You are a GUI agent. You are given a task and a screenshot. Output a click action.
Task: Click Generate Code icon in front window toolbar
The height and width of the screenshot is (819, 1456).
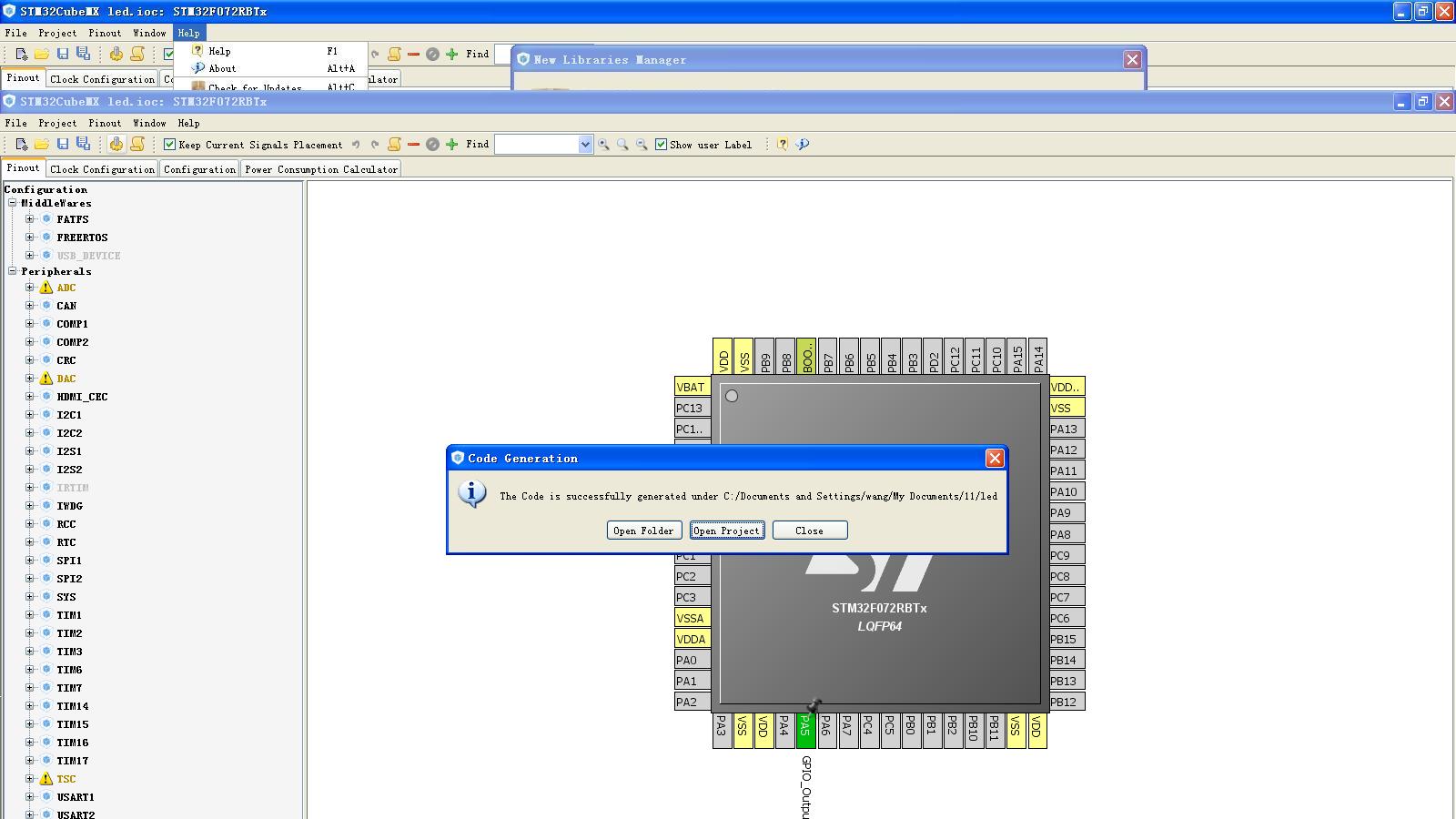click(116, 144)
